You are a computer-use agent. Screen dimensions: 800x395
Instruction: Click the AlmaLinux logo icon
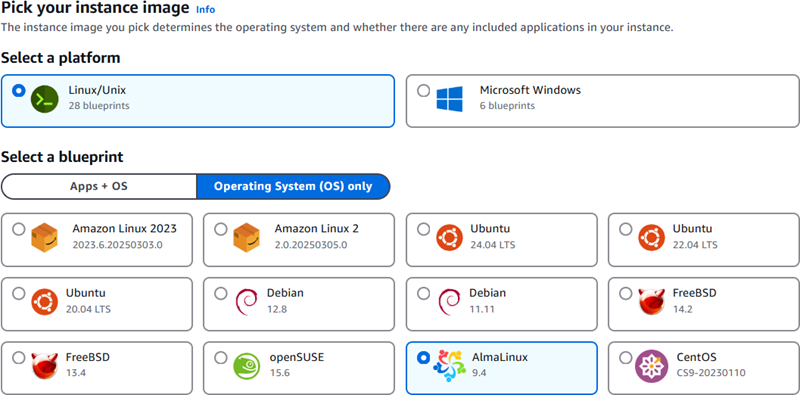coord(449,366)
